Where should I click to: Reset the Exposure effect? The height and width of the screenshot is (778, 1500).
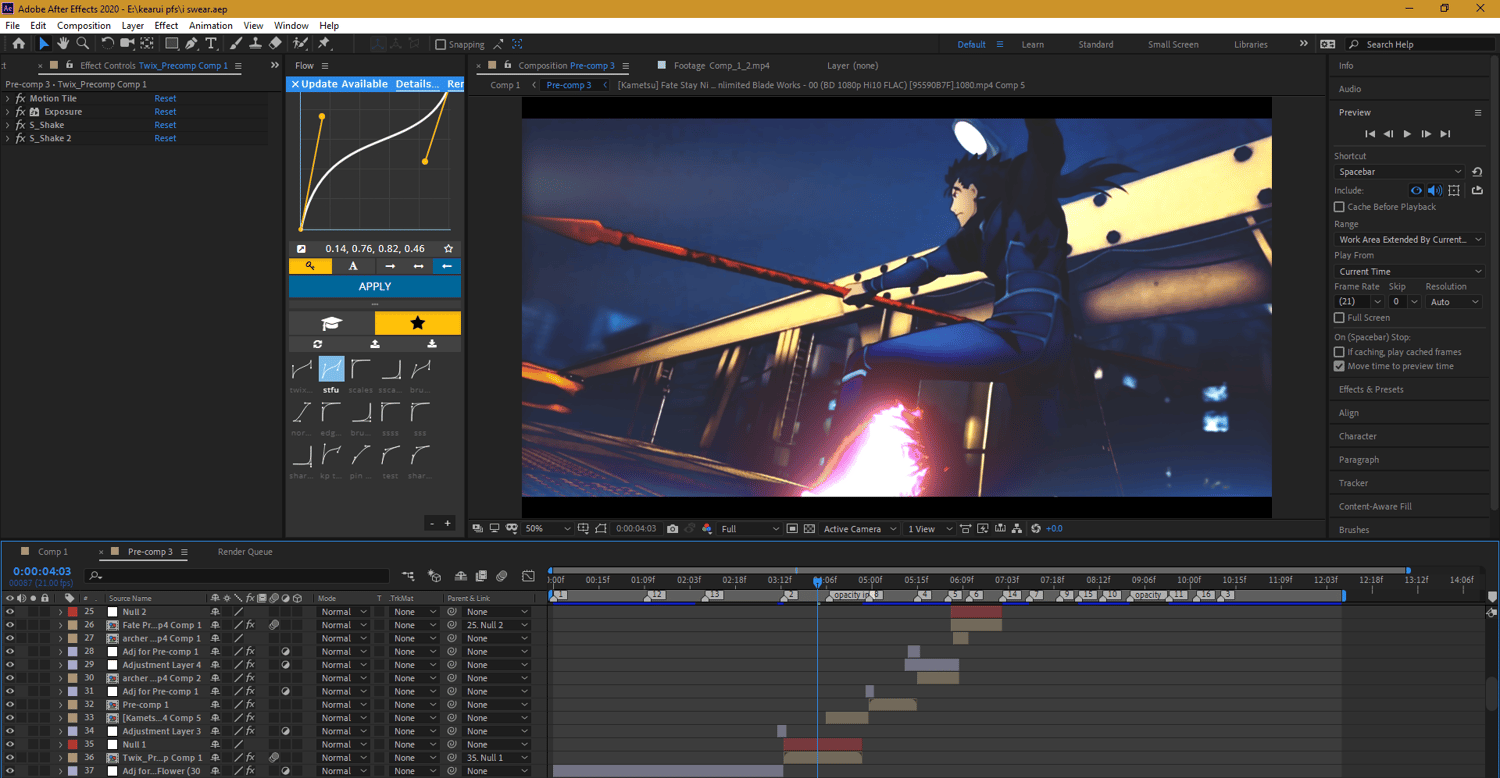tap(165, 112)
